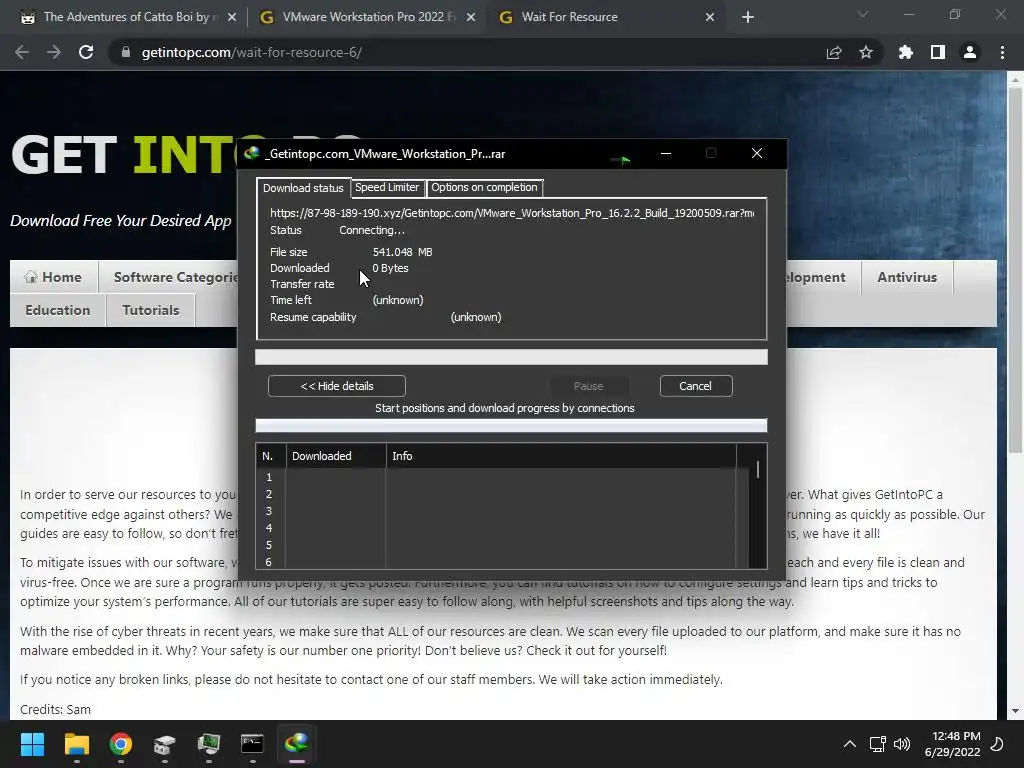Image resolution: width=1024 pixels, height=768 pixels.
Task: Click the Hide details button
Action: coord(337,386)
